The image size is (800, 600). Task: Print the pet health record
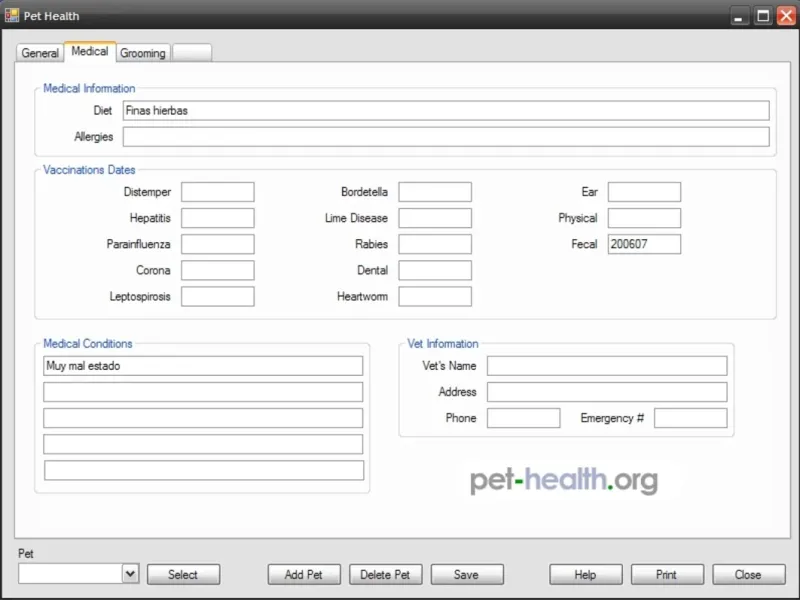667,574
